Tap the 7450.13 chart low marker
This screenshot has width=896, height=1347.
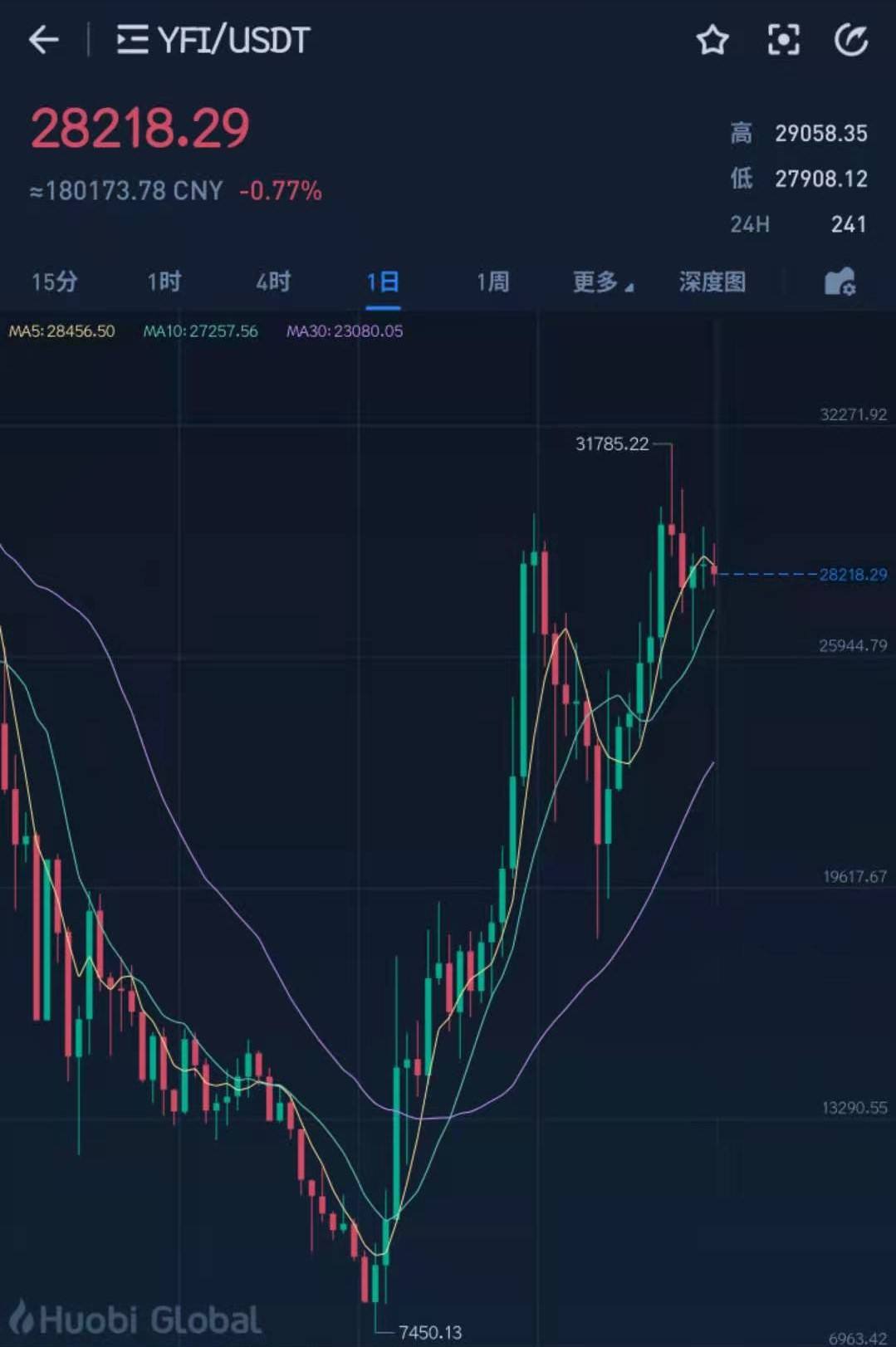coord(430,1332)
